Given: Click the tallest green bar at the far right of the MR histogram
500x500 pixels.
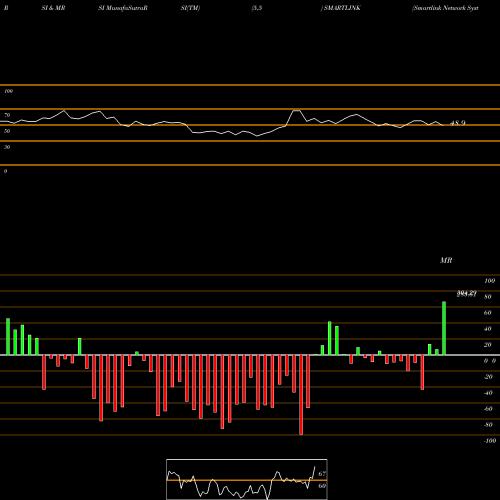Looking at the screenshot, I should click(444, 328).
